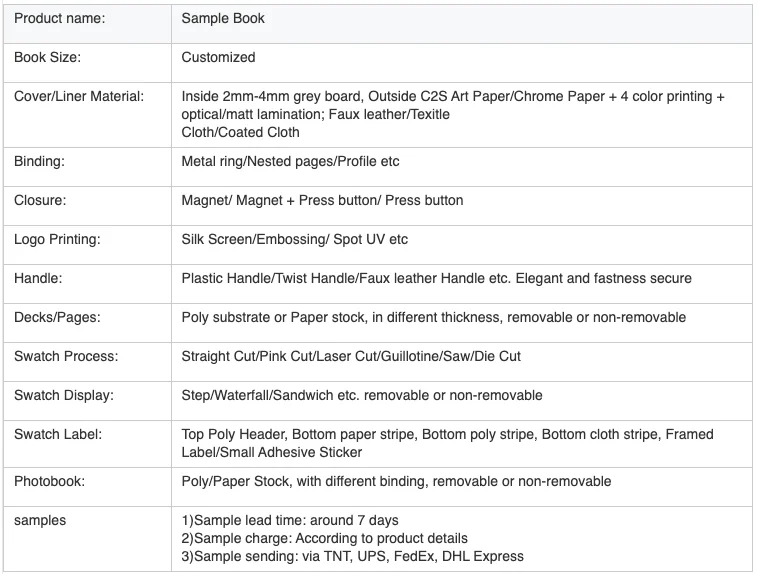
Task: Click the 'Book Size:' label
Action: click(x=47, y=57)
